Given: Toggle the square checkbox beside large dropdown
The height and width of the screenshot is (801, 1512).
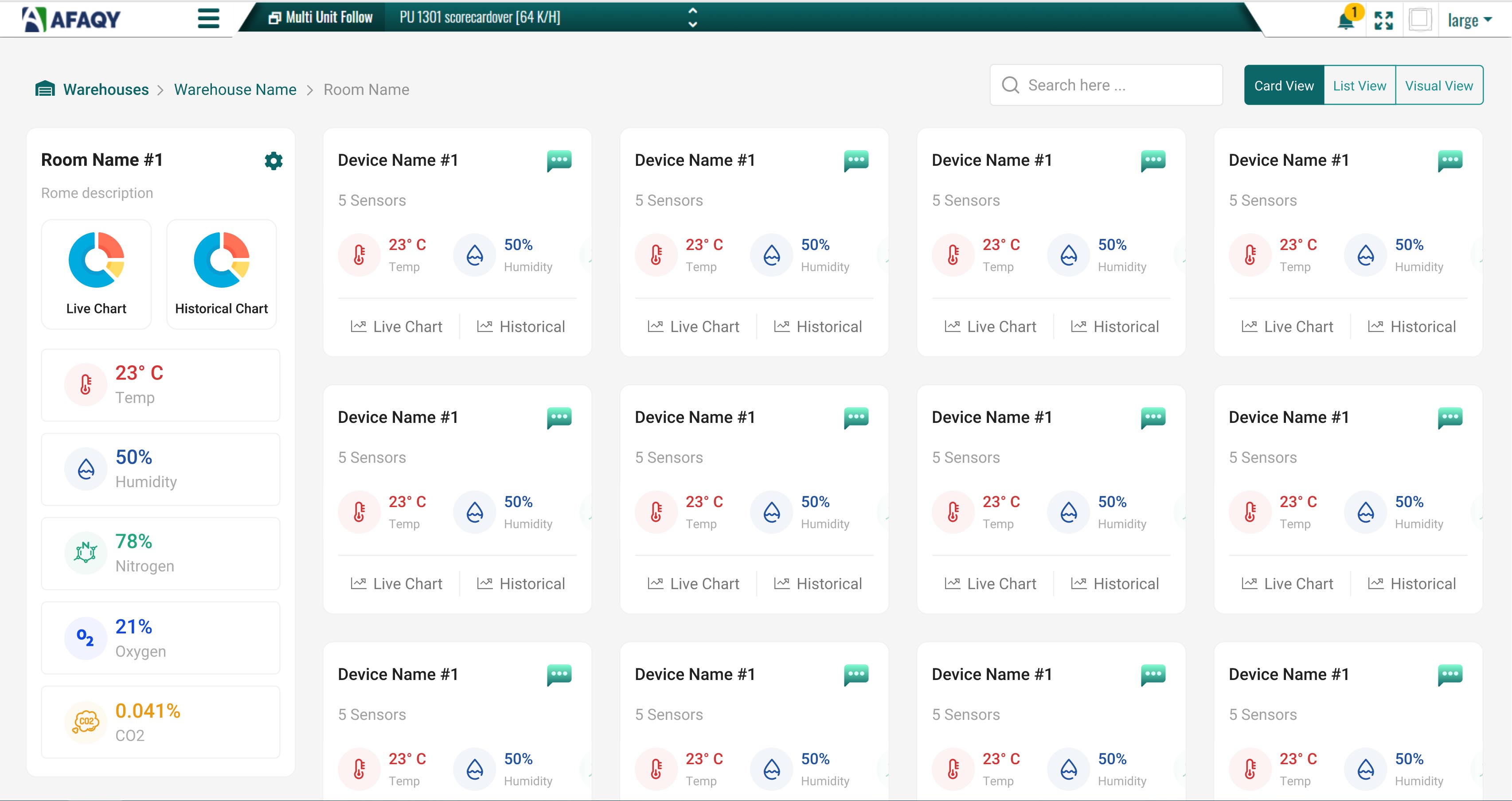Looking at the screenshot, I should pos(1419,20).
